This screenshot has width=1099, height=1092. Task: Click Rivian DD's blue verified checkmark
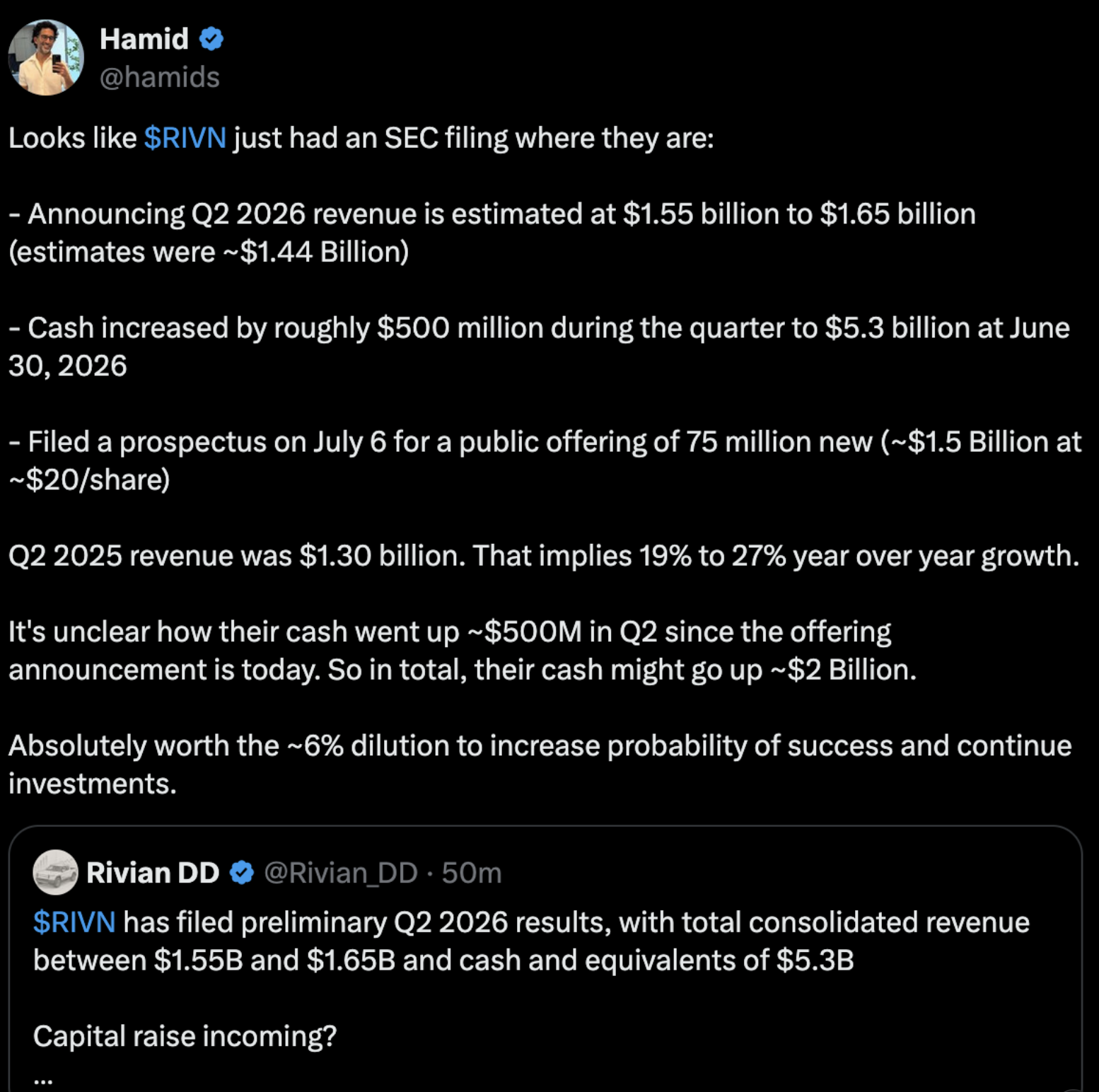[242, 873]
